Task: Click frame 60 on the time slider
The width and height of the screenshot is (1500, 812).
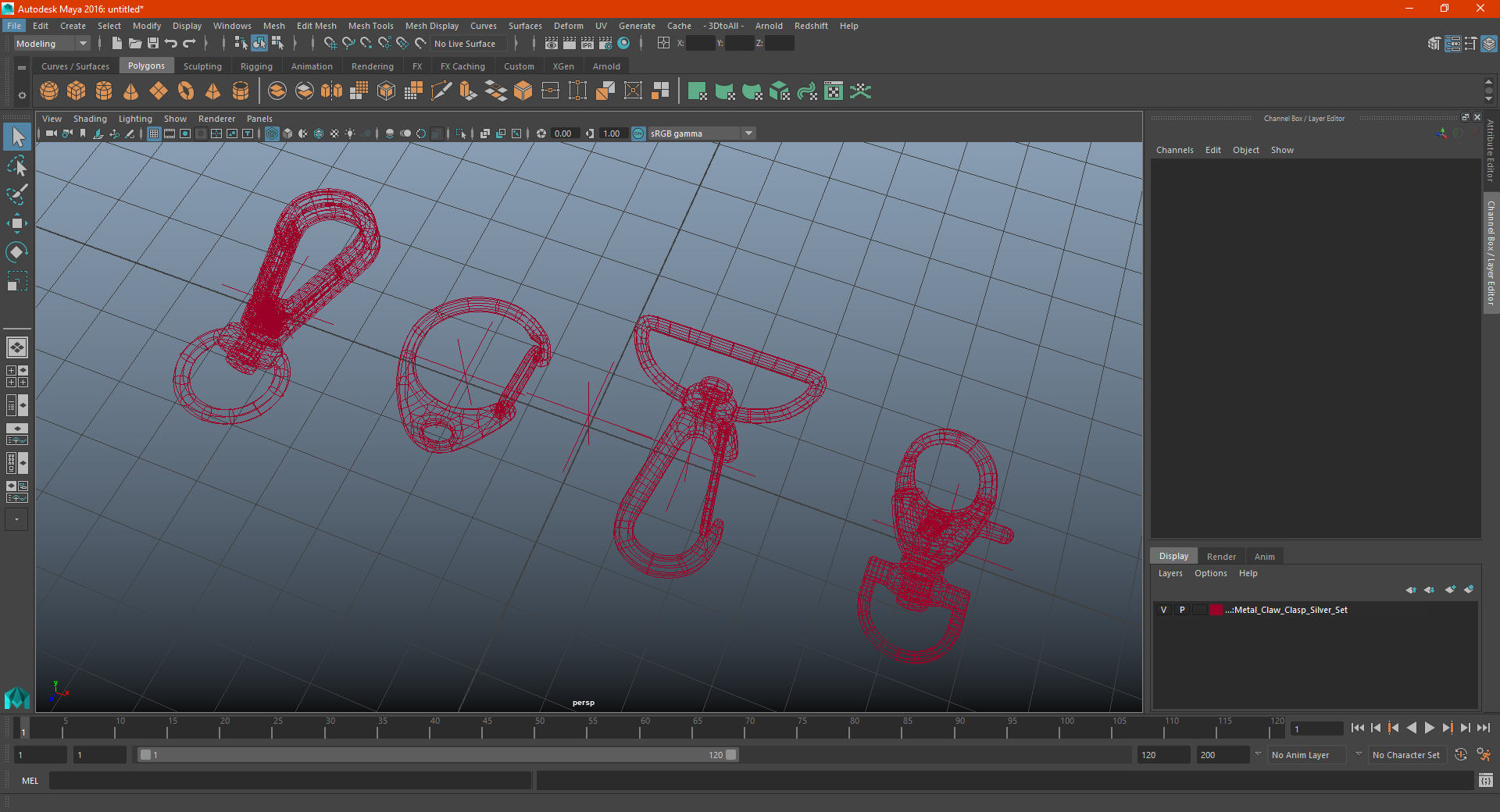Action: pyautogui.click(x=644, y=729)
